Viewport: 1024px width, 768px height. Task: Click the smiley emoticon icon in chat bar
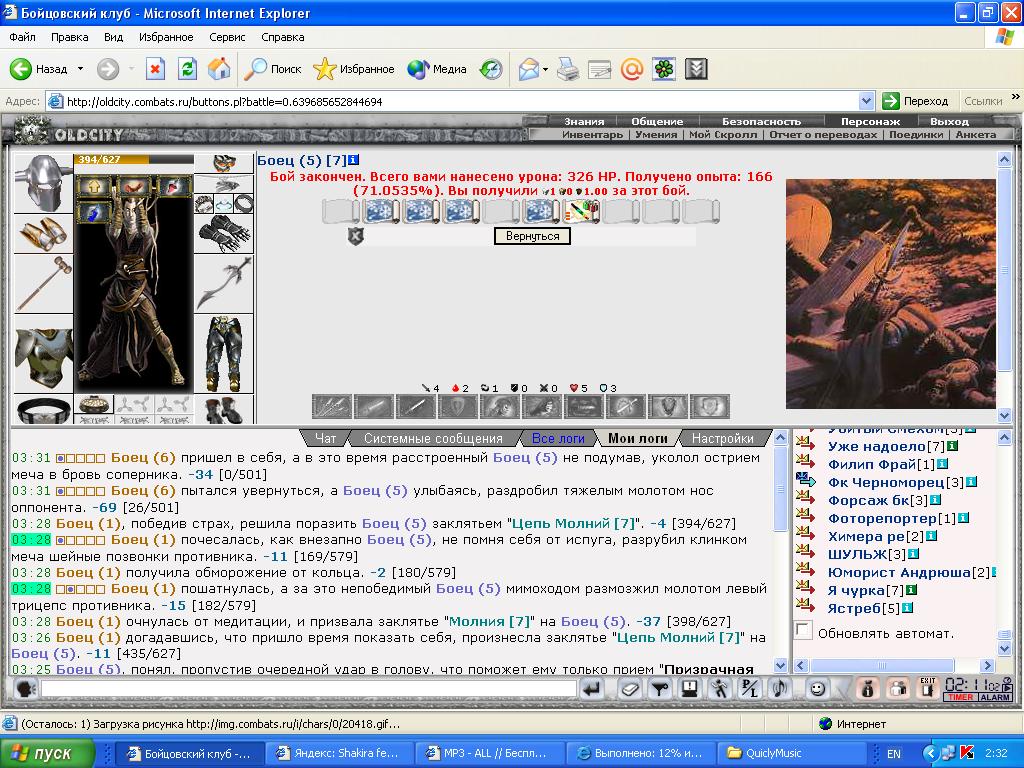tap(817, 689)
